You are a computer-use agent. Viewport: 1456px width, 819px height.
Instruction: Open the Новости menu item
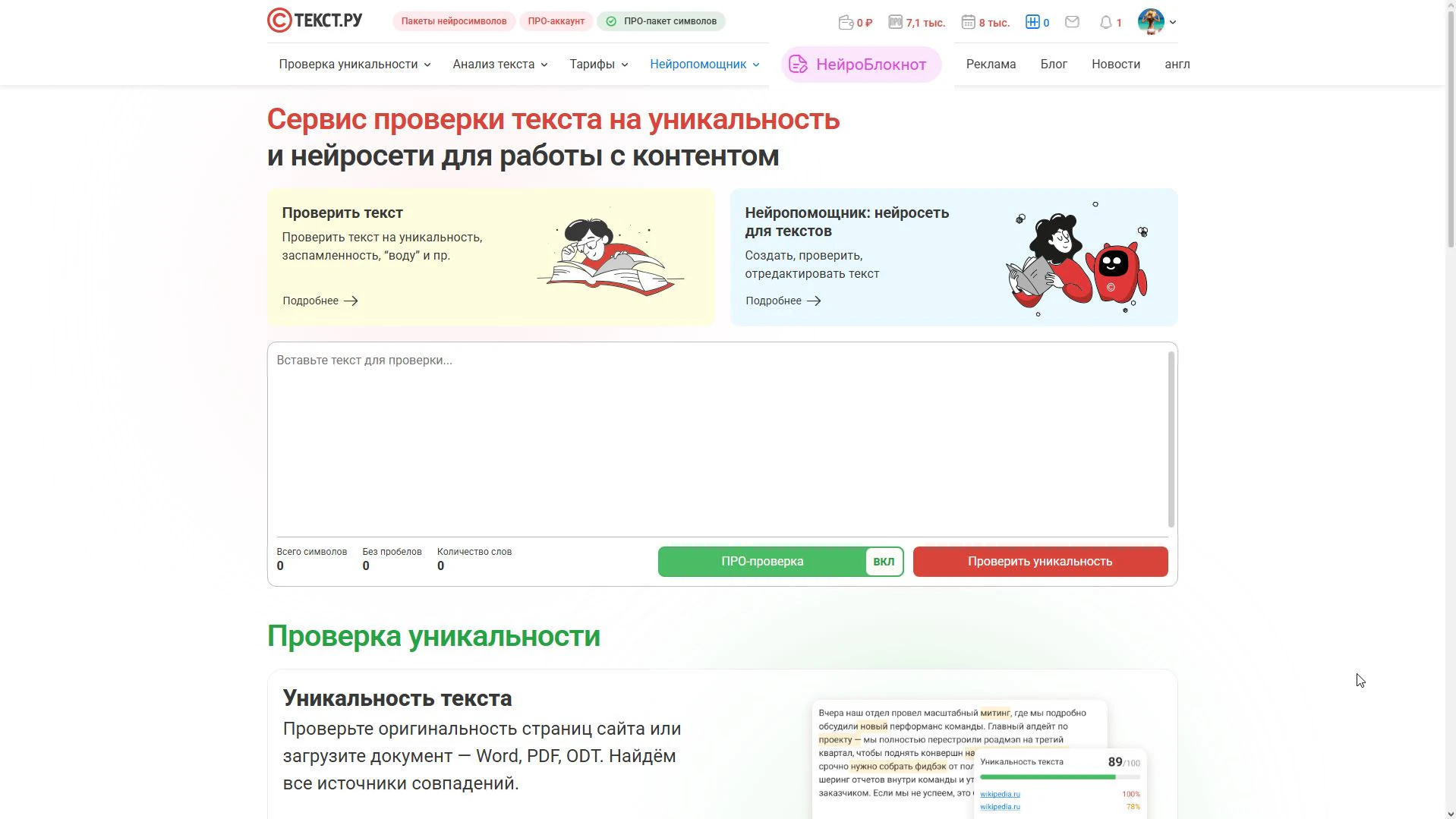(1116, 65)
